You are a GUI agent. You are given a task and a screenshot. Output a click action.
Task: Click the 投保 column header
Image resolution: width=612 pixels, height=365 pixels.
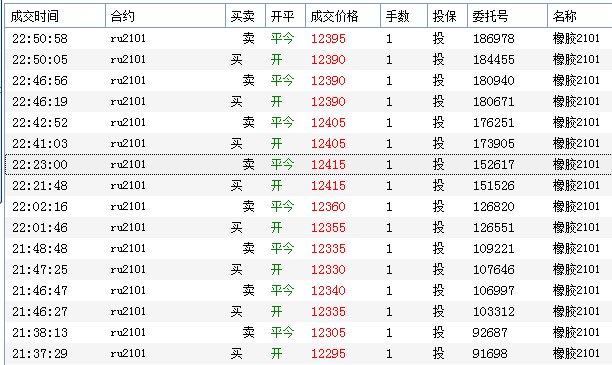[448, 16]
